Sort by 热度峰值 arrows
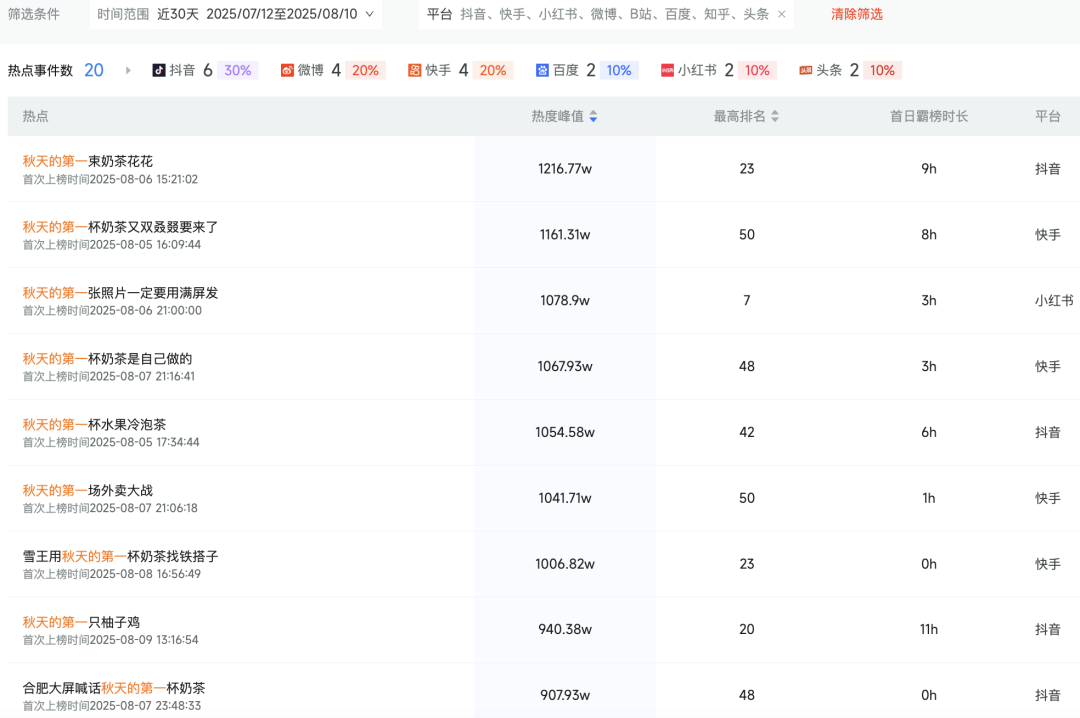 pyautogui.click(x=593, y=116)
